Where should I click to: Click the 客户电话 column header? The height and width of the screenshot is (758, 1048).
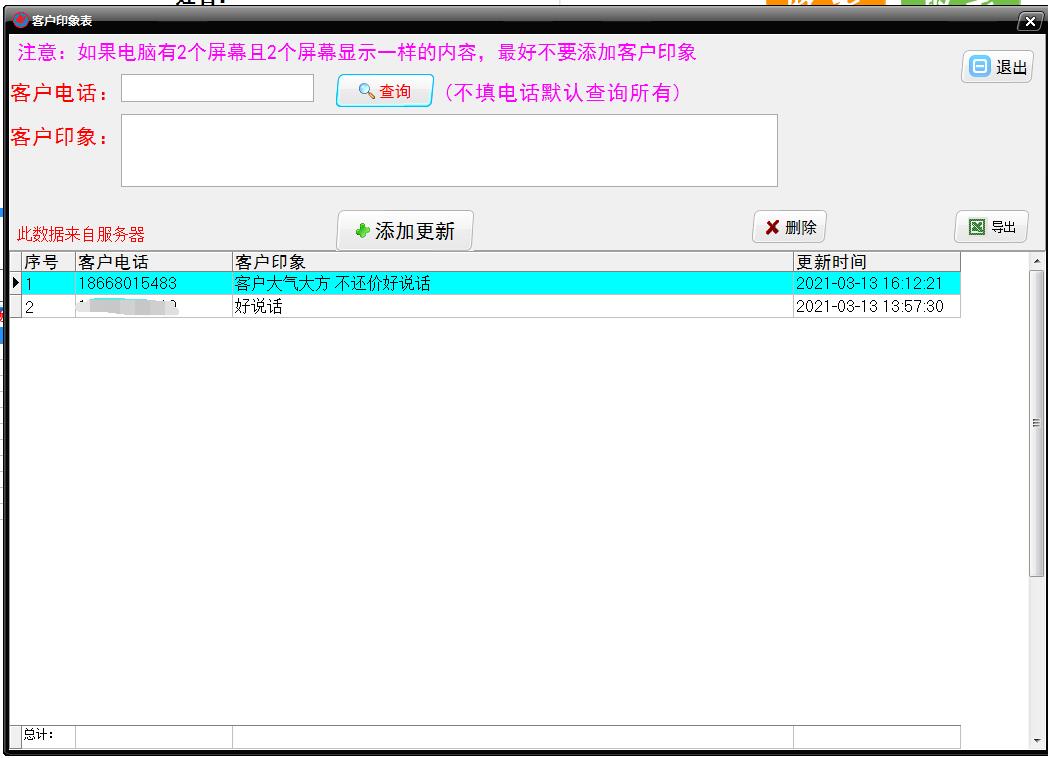click(x=154, y=261)
